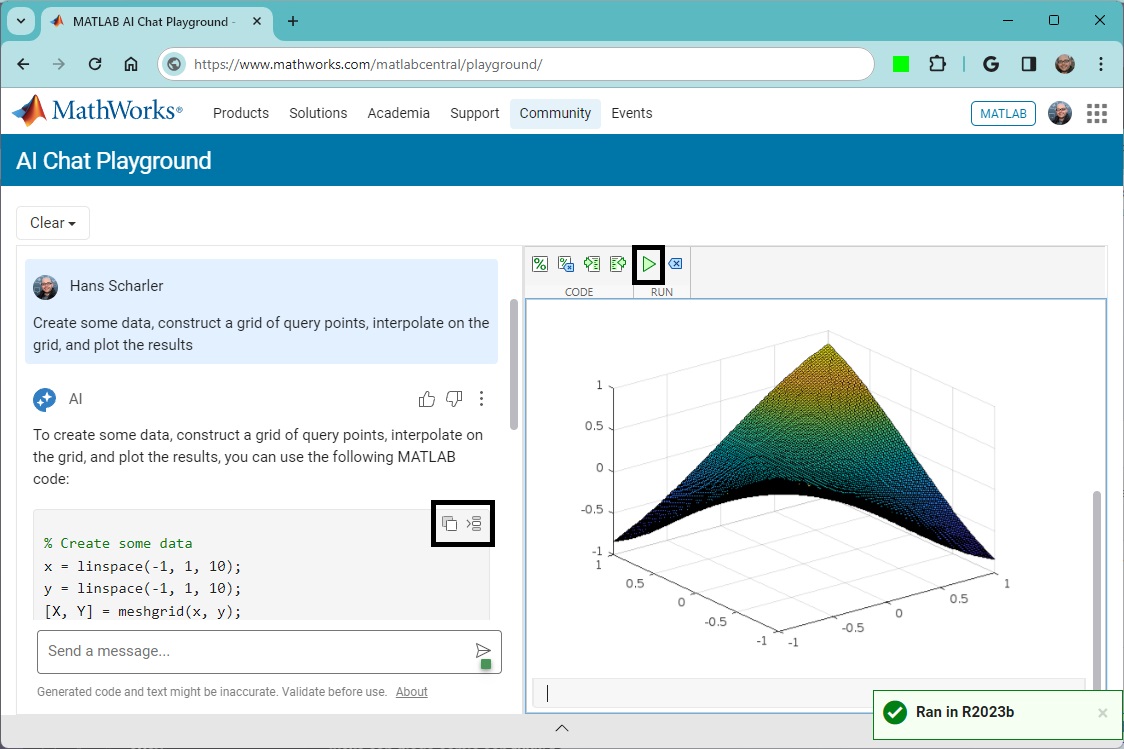Image resolution: width=1124 pixels, height=749 pixels.
Task: Click the Uncomment code icon
Action: (x=566, y=264)
